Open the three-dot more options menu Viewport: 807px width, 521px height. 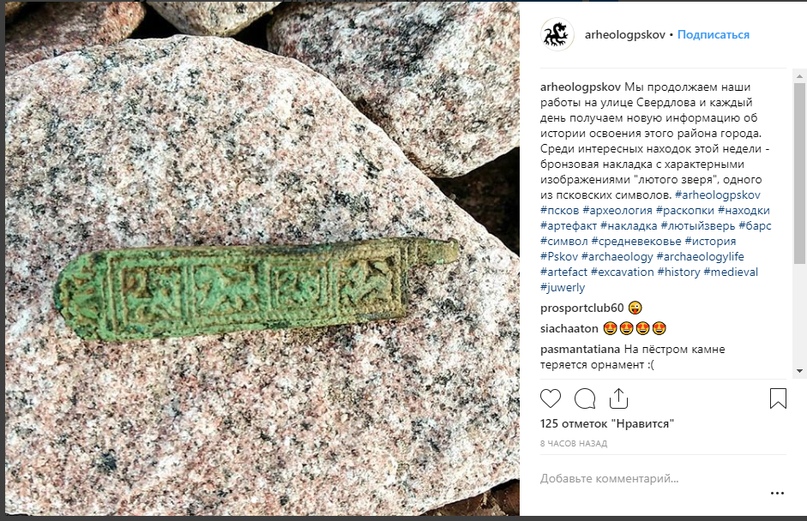pos(777,493)
